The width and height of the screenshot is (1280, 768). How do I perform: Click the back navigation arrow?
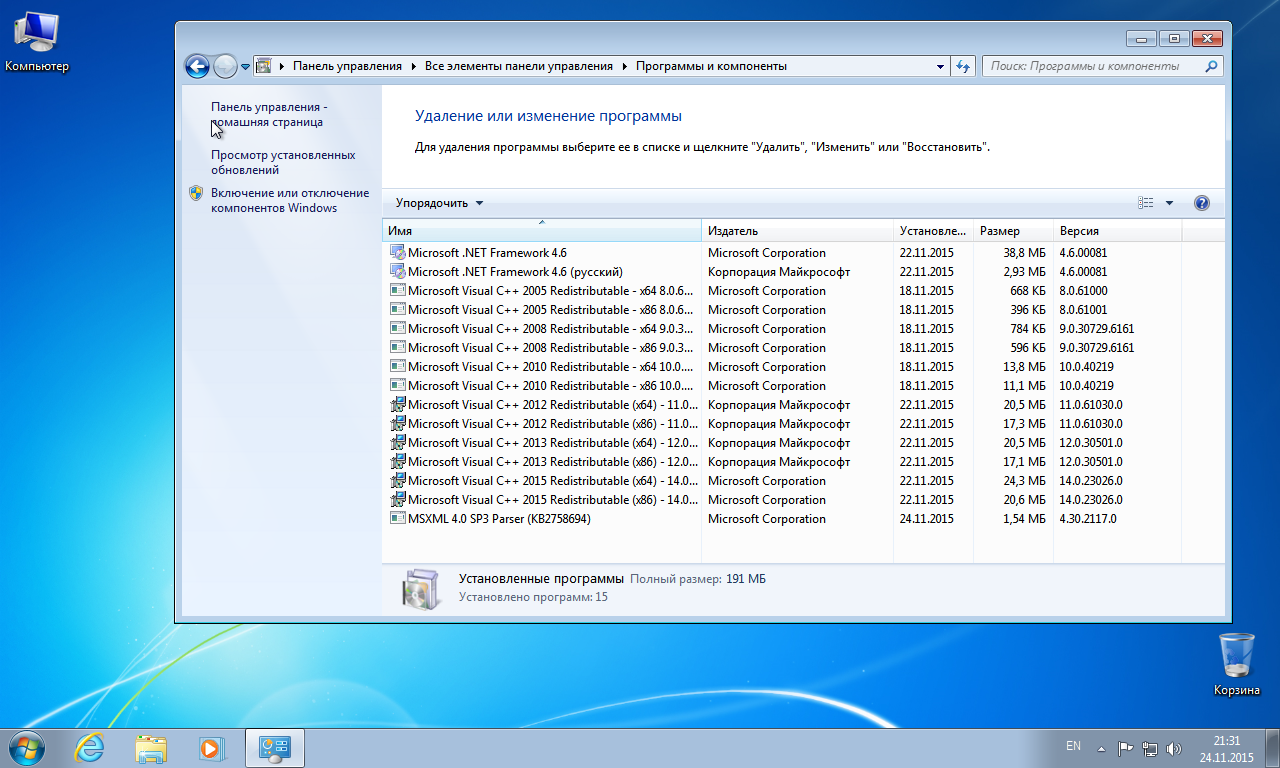tap(197, 66)
